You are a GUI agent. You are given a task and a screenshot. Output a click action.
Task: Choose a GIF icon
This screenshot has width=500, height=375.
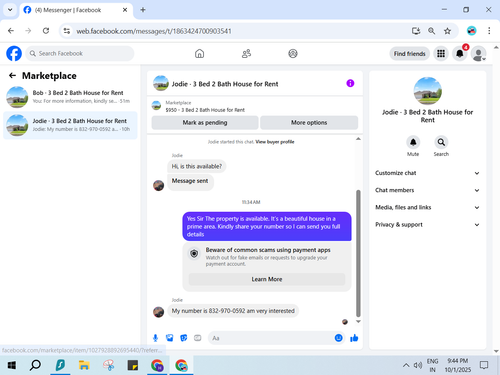[x=198, y=338]
